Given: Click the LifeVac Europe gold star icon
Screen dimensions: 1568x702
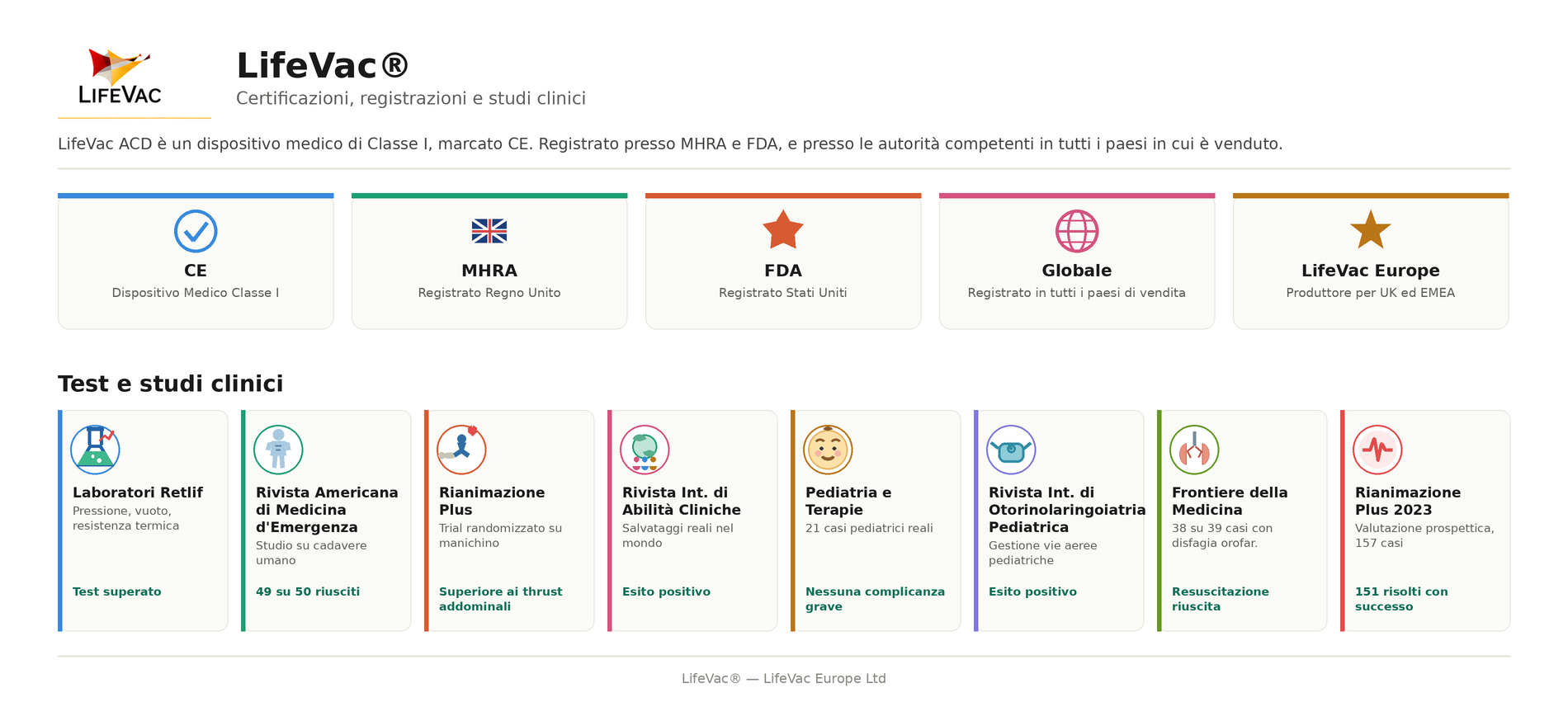Looking at the screenshot, I should point(1371,230).
